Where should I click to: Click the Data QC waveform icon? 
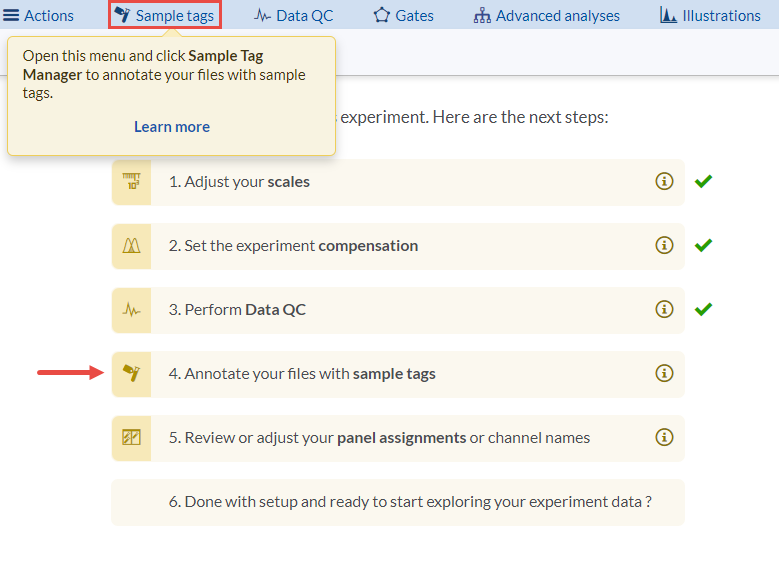[x=131, y=310]
